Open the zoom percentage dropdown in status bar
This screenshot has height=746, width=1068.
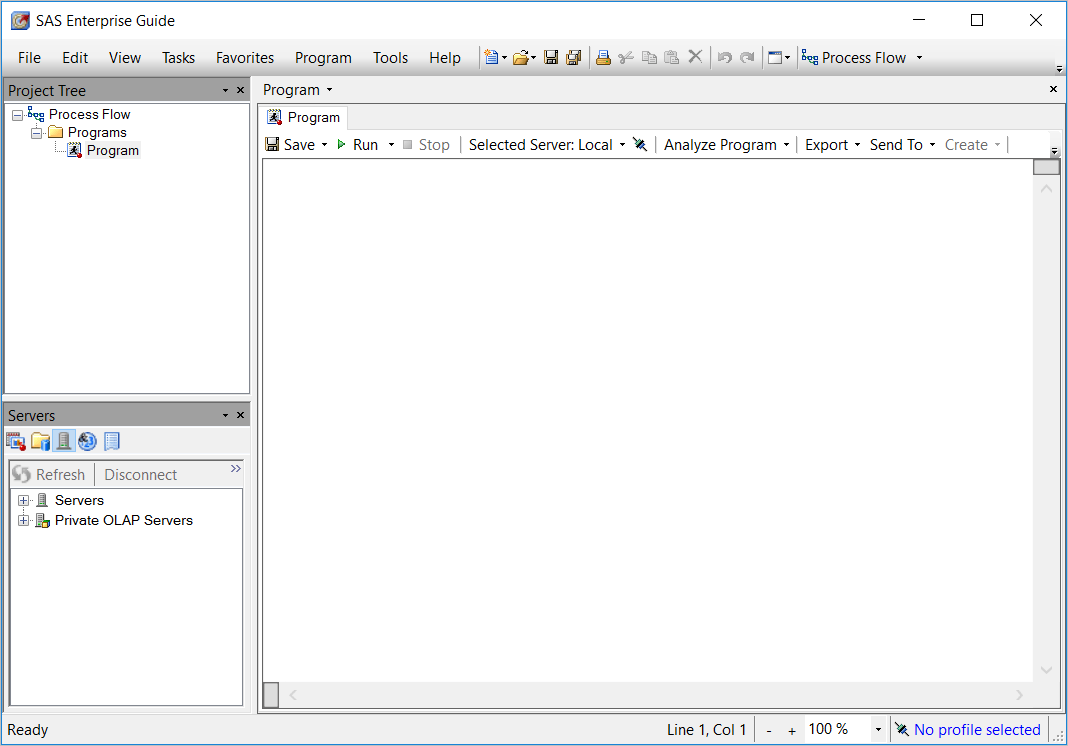click(878, 730)
